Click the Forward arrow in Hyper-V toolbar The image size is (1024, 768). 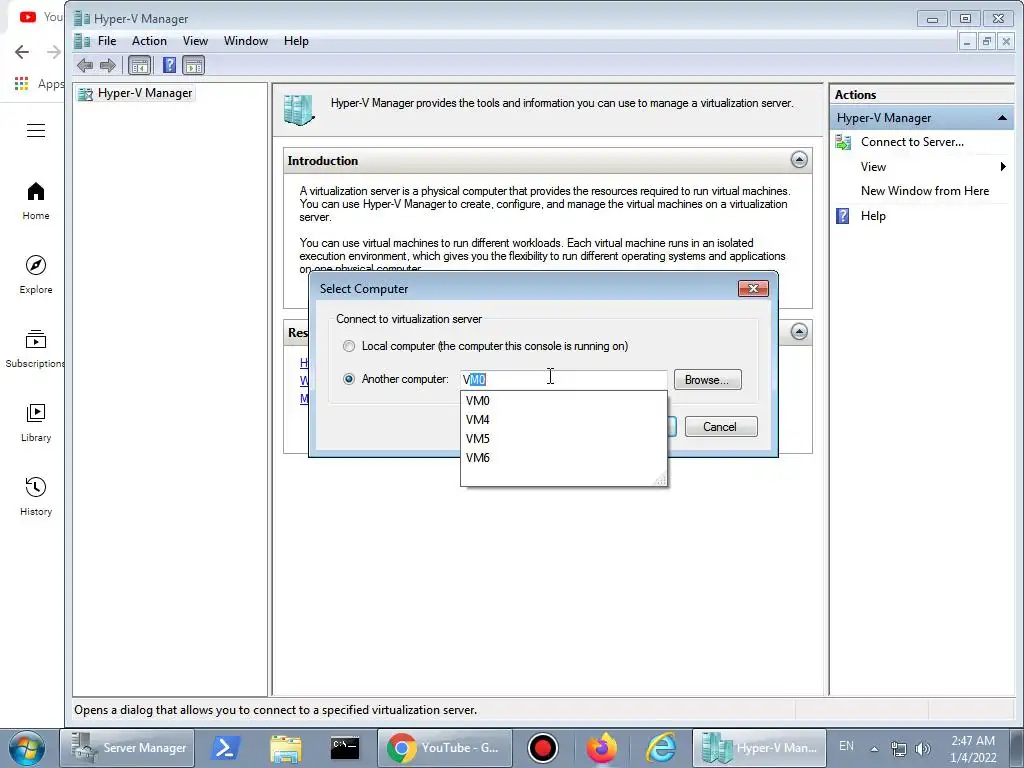pyautogui.click(x=108, y=65)
